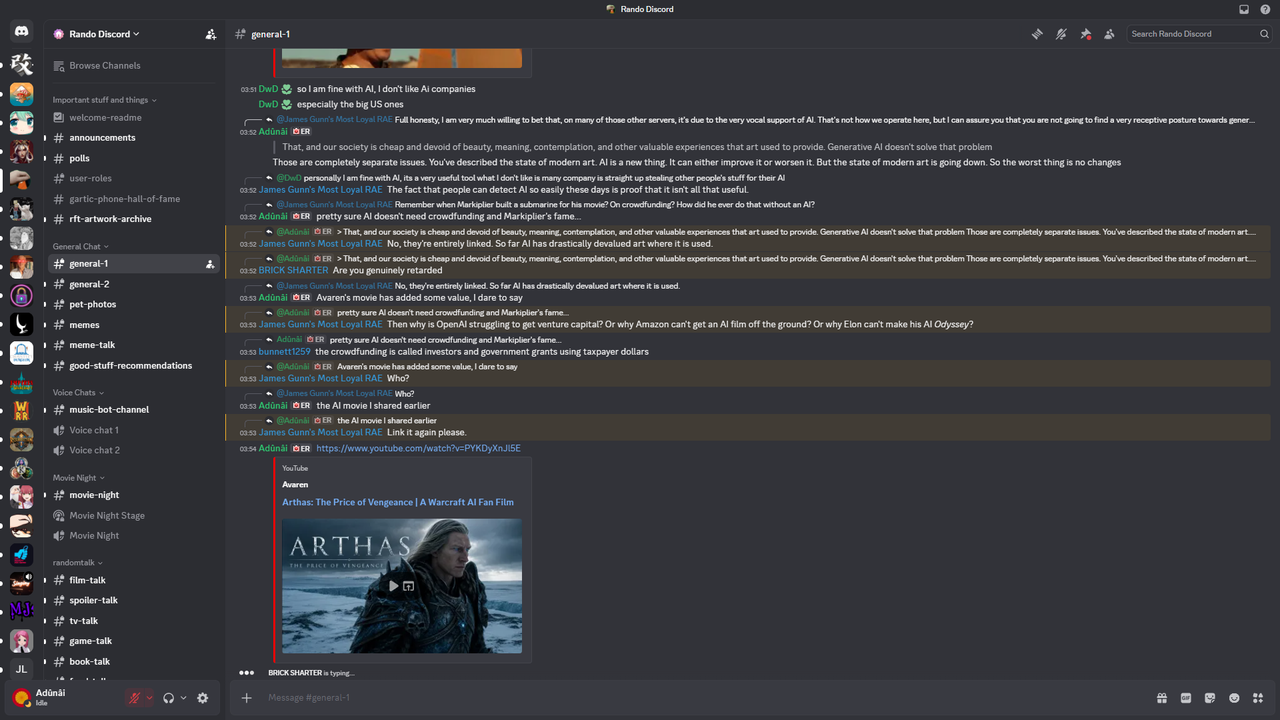
Task: Collapse General Chat category
Action: (x=80, y=246)
